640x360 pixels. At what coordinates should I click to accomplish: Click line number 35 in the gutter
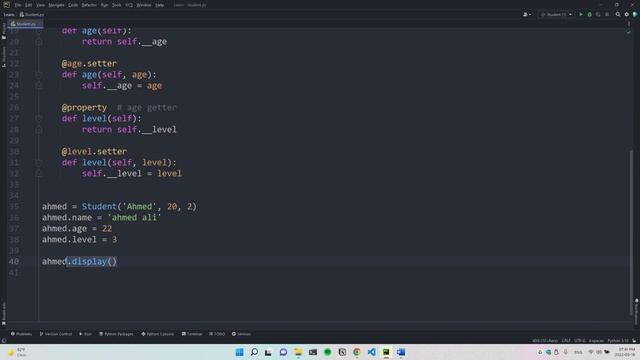point(14,207)
